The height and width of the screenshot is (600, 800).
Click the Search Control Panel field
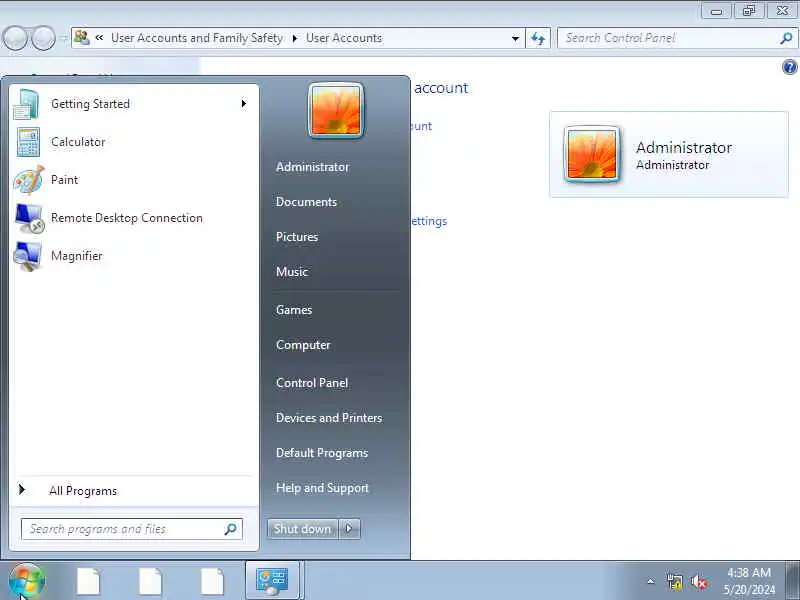point(678,38)
